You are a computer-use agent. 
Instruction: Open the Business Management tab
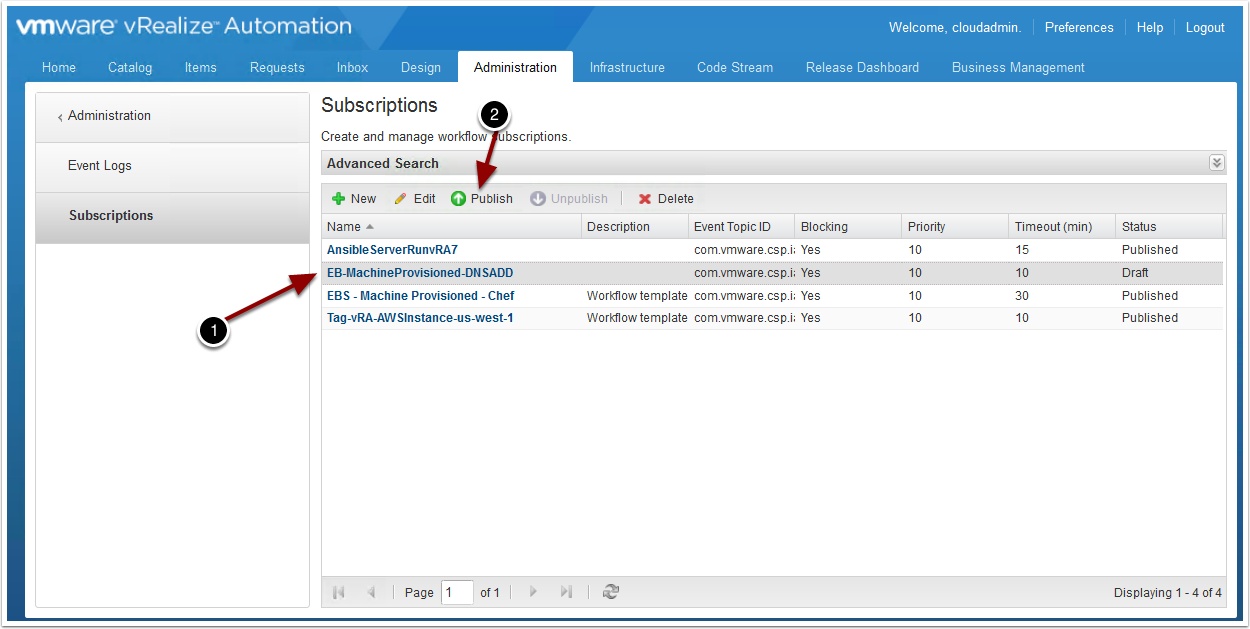click(x=1018, y=67)
